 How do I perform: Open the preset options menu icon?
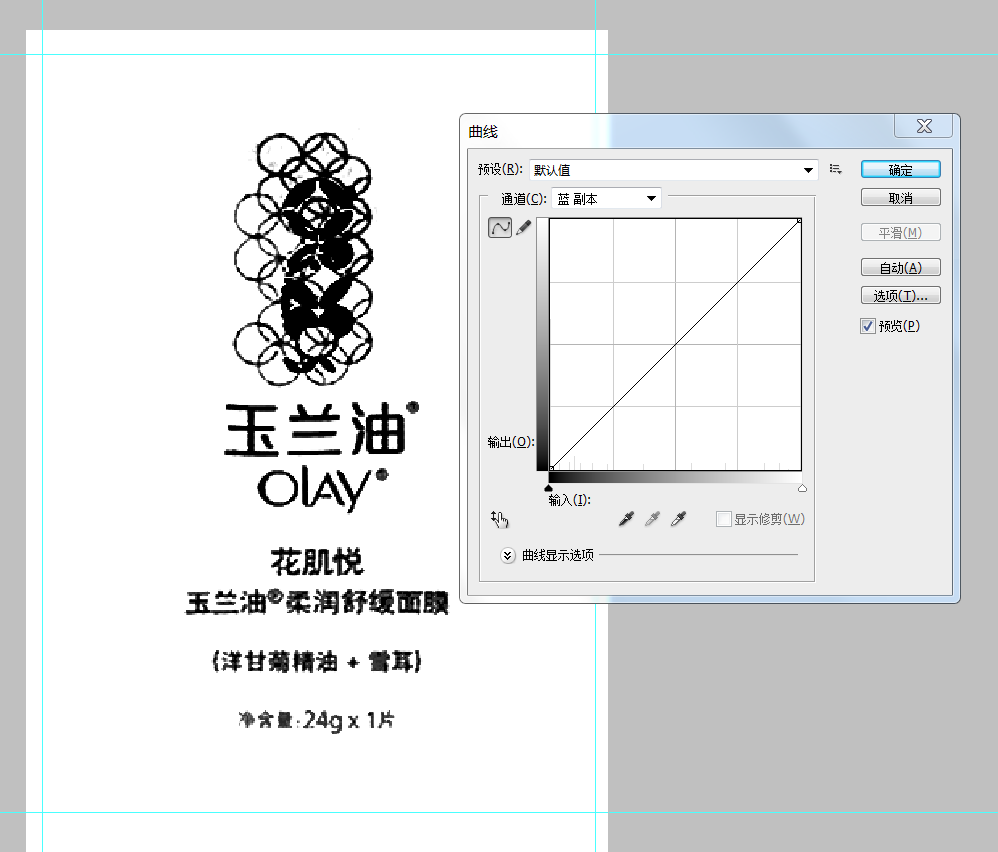coord(836,169)
